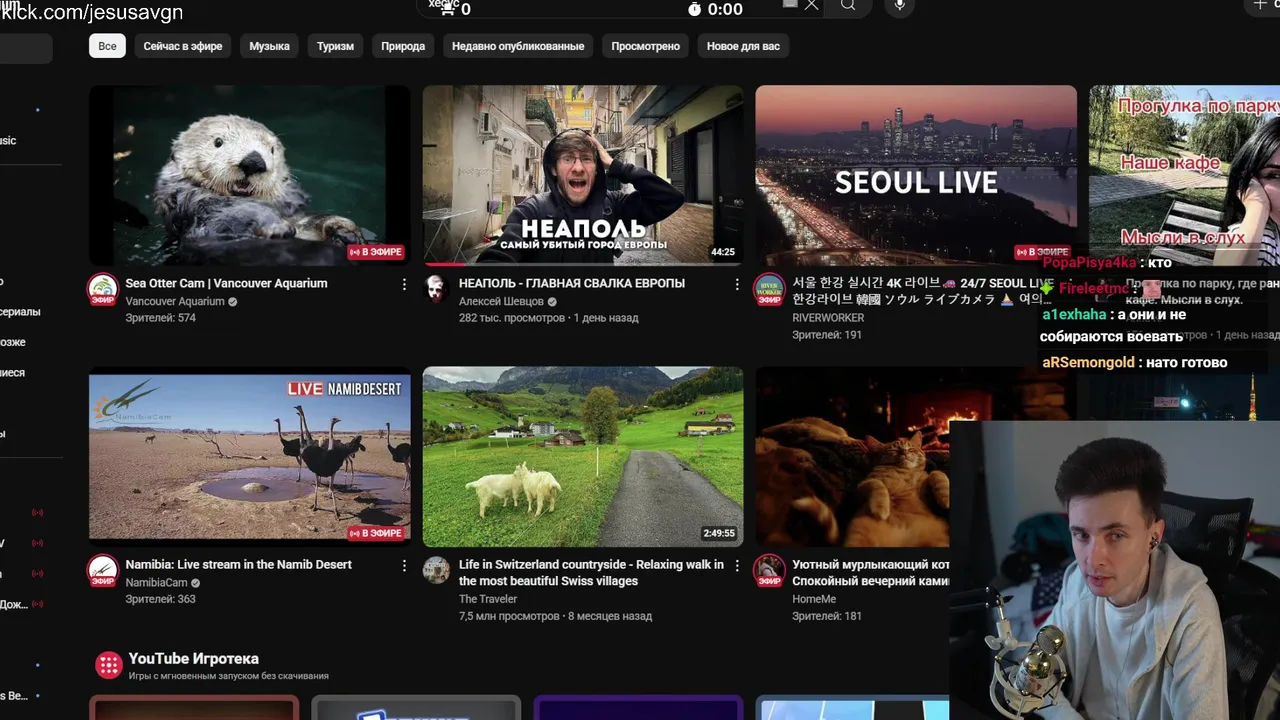Go to NamibiaCam channel name link
This screenshot has width=1280, height=720.
coord(156,582)
